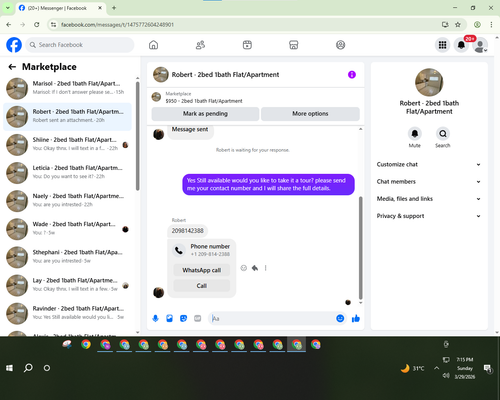Expand Privacy & support section
The image size is (500, 400).
[x=429, y=216]
